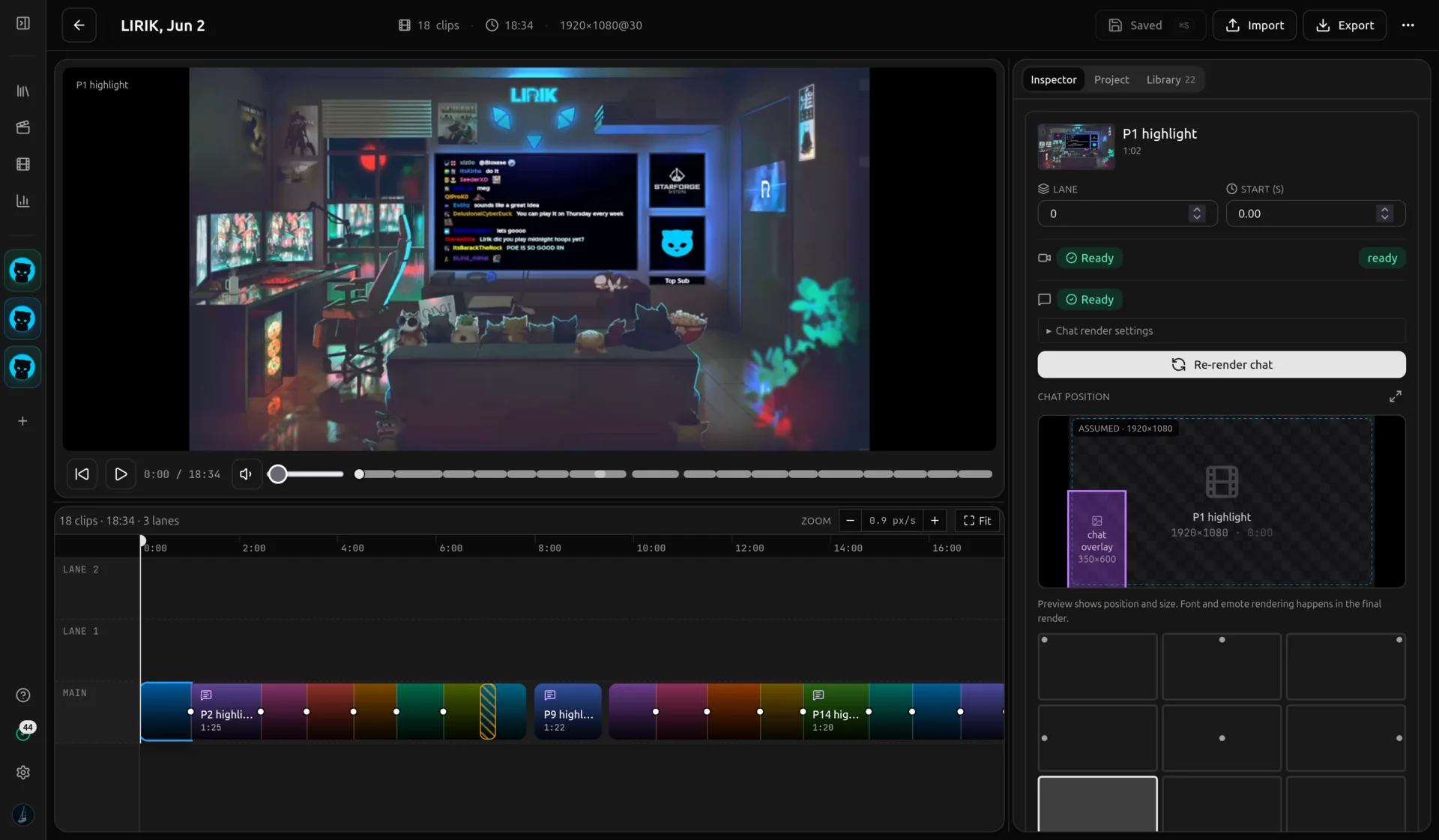The height and width of the screenshot is (840, 1439).
Task: Click chat Ready status badge
Action: 1090,300
